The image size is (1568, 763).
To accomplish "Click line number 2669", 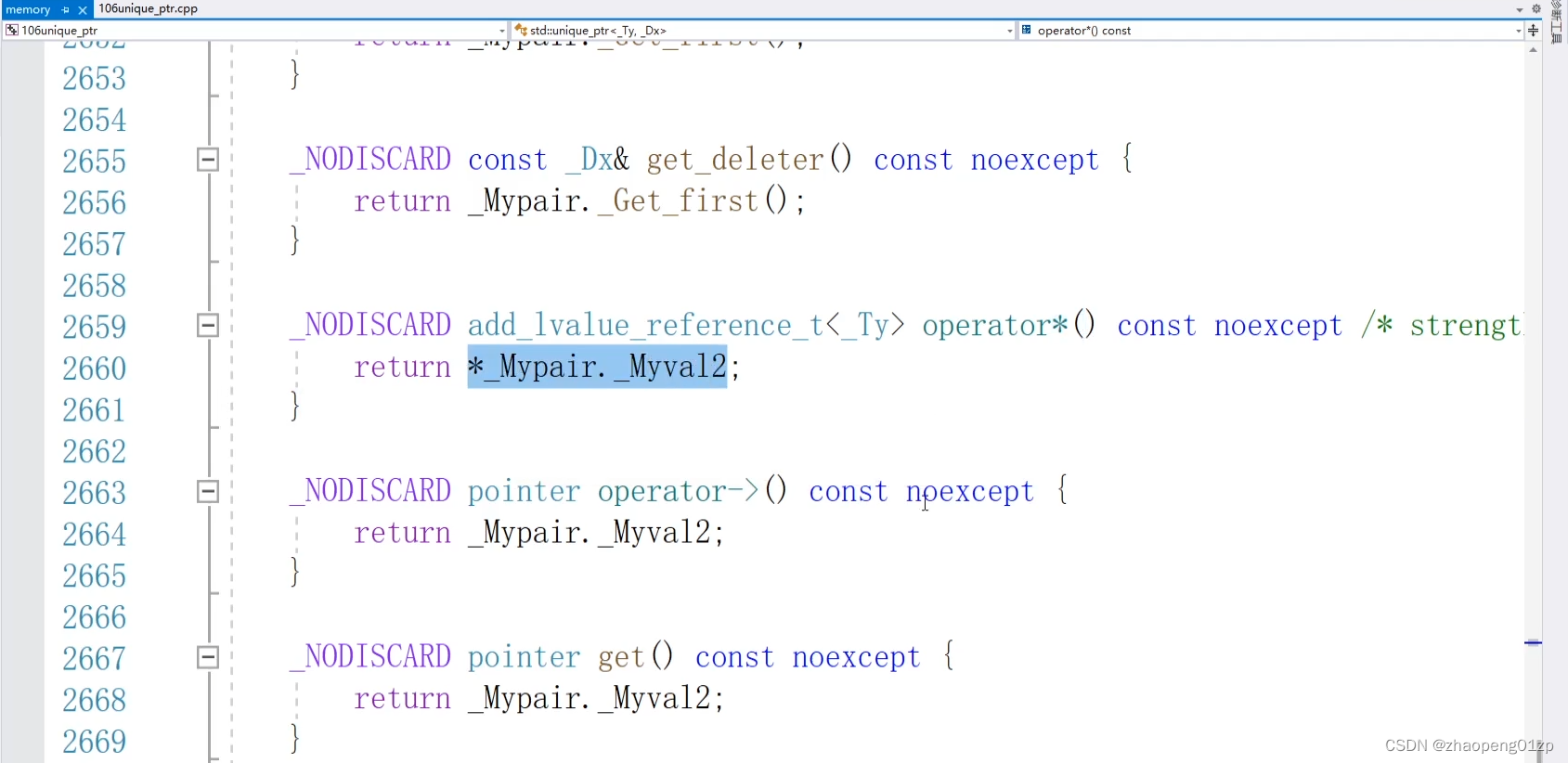I will pos(95,742).
